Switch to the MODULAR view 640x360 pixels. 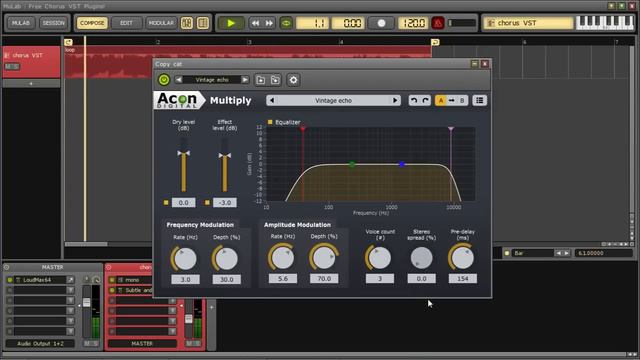point(161,23)
